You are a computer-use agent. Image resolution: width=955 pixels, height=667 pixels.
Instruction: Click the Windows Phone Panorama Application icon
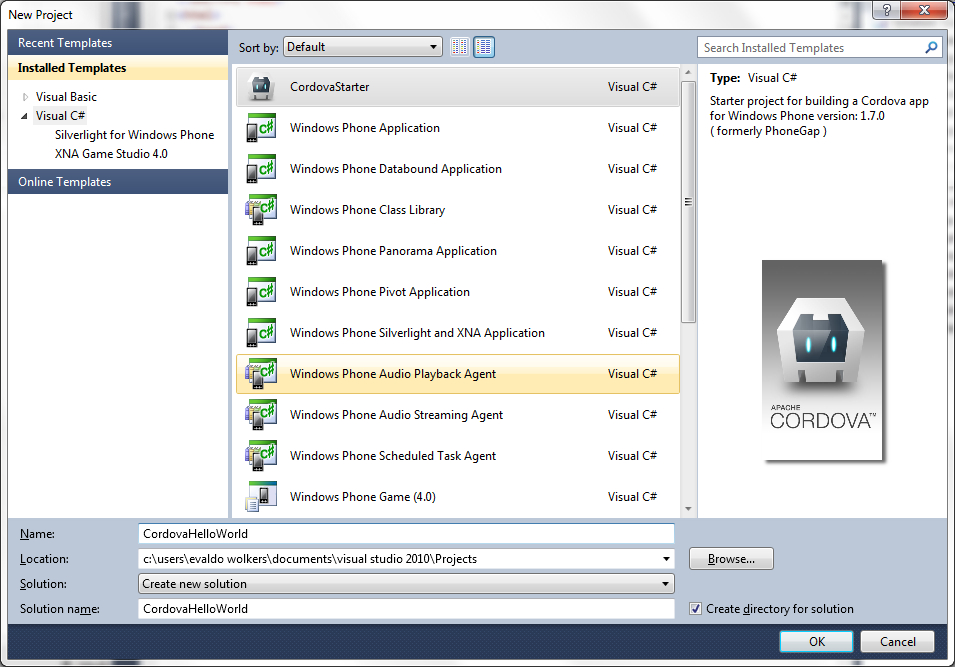click(x=260, y=250)
